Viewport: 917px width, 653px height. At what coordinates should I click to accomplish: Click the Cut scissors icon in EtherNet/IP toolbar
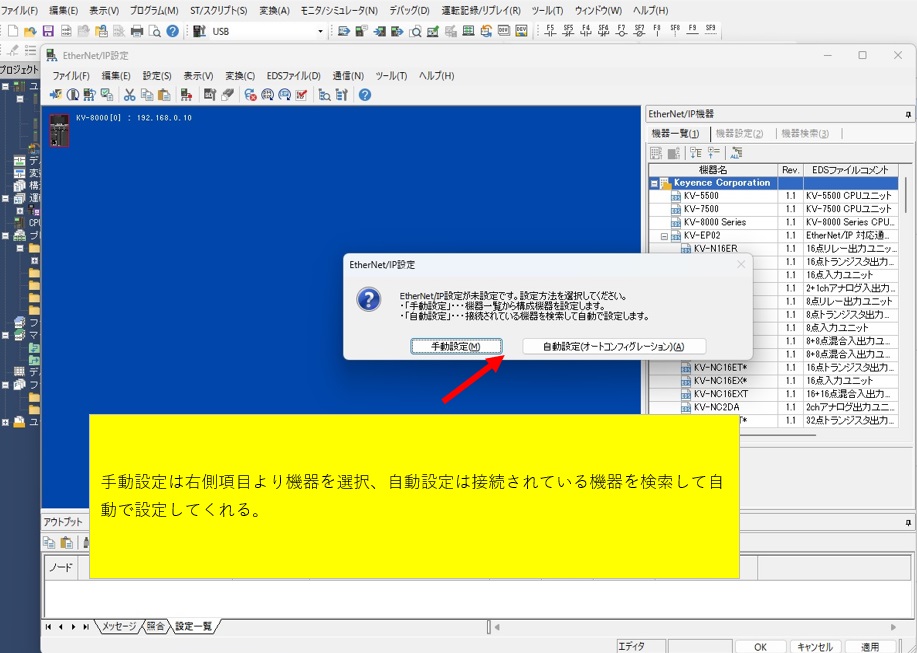click(129, 95)
